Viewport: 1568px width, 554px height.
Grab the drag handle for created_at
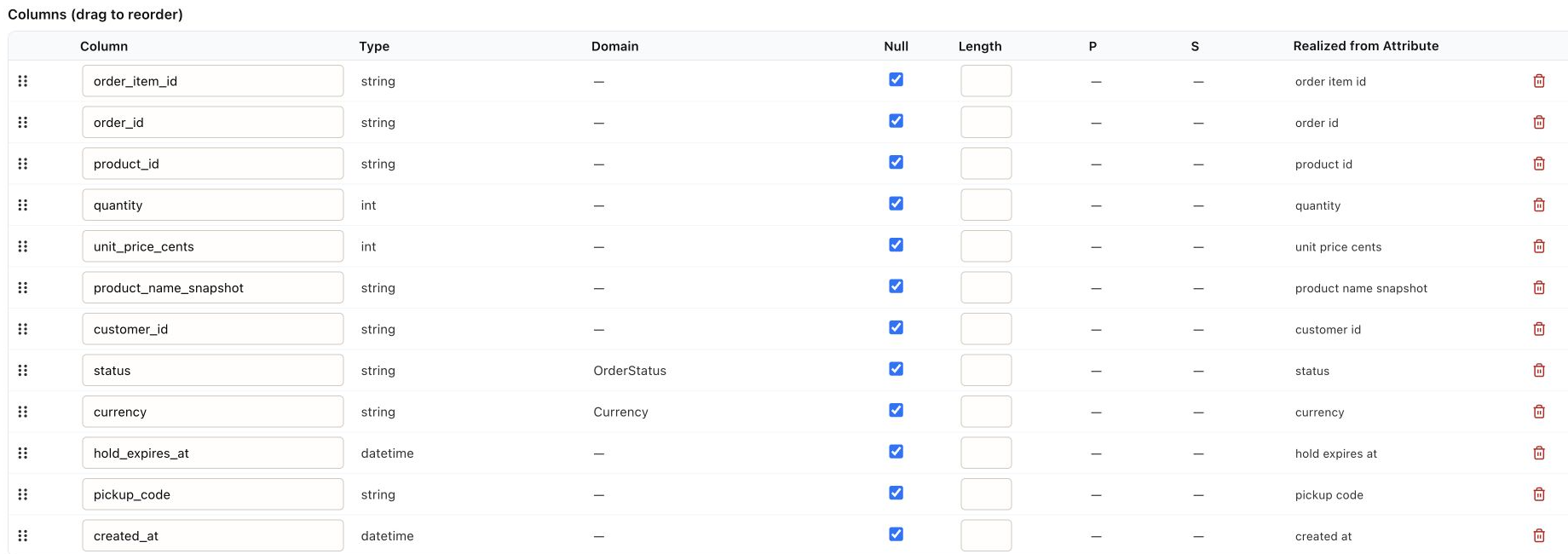coord(23,536)
